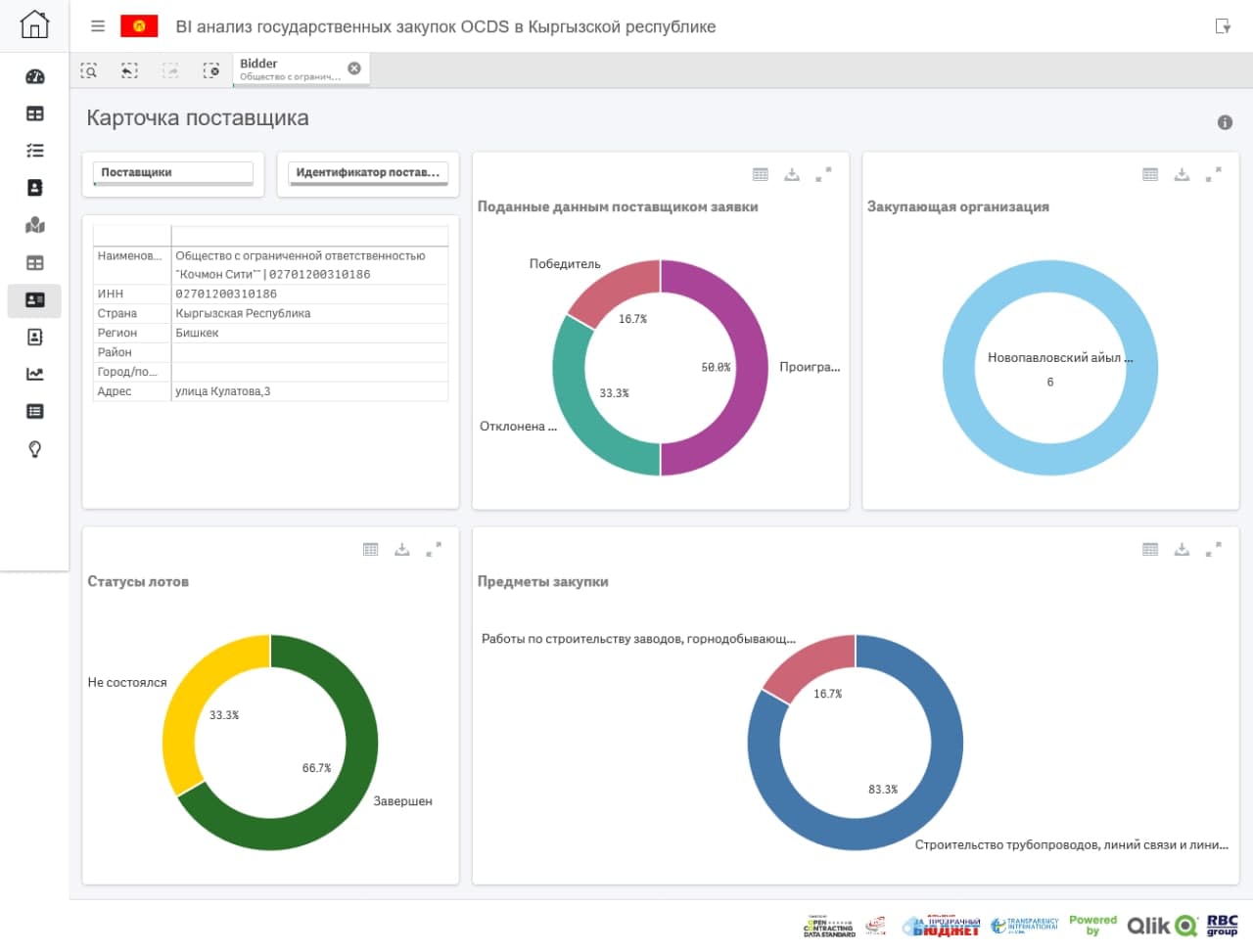Image resolution: width=1253 pixels, height=952 pixels.
Task: Open the Open Contracting Data Standard logo
Action: pyautogui.click(x=829, y=926)
